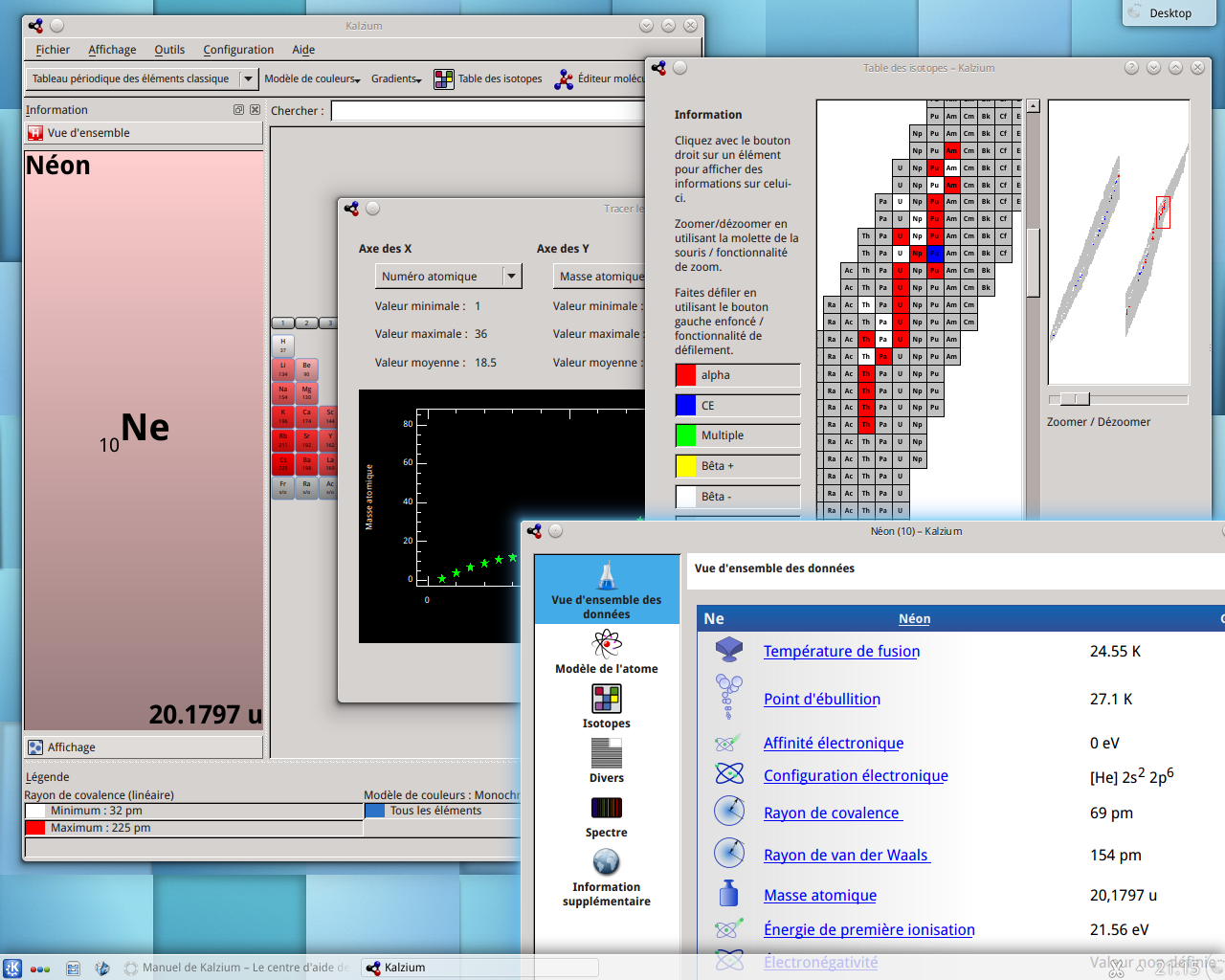The height and width of the screenshot is (980, 1225).
Task: Click the activities dots icon in taskbar
Action: pos(40,969)
